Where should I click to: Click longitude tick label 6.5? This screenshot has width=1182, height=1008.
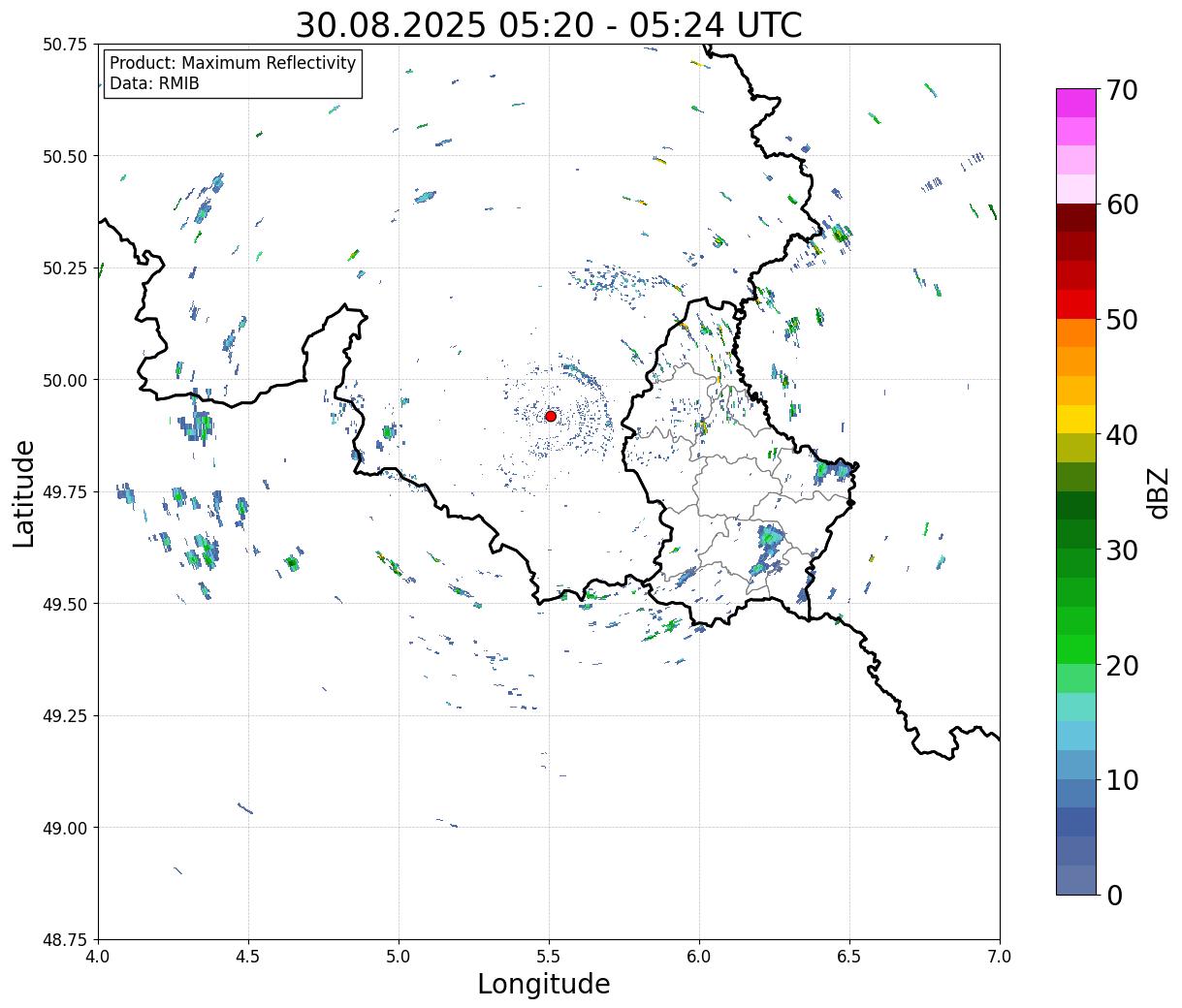coord(849,957)
